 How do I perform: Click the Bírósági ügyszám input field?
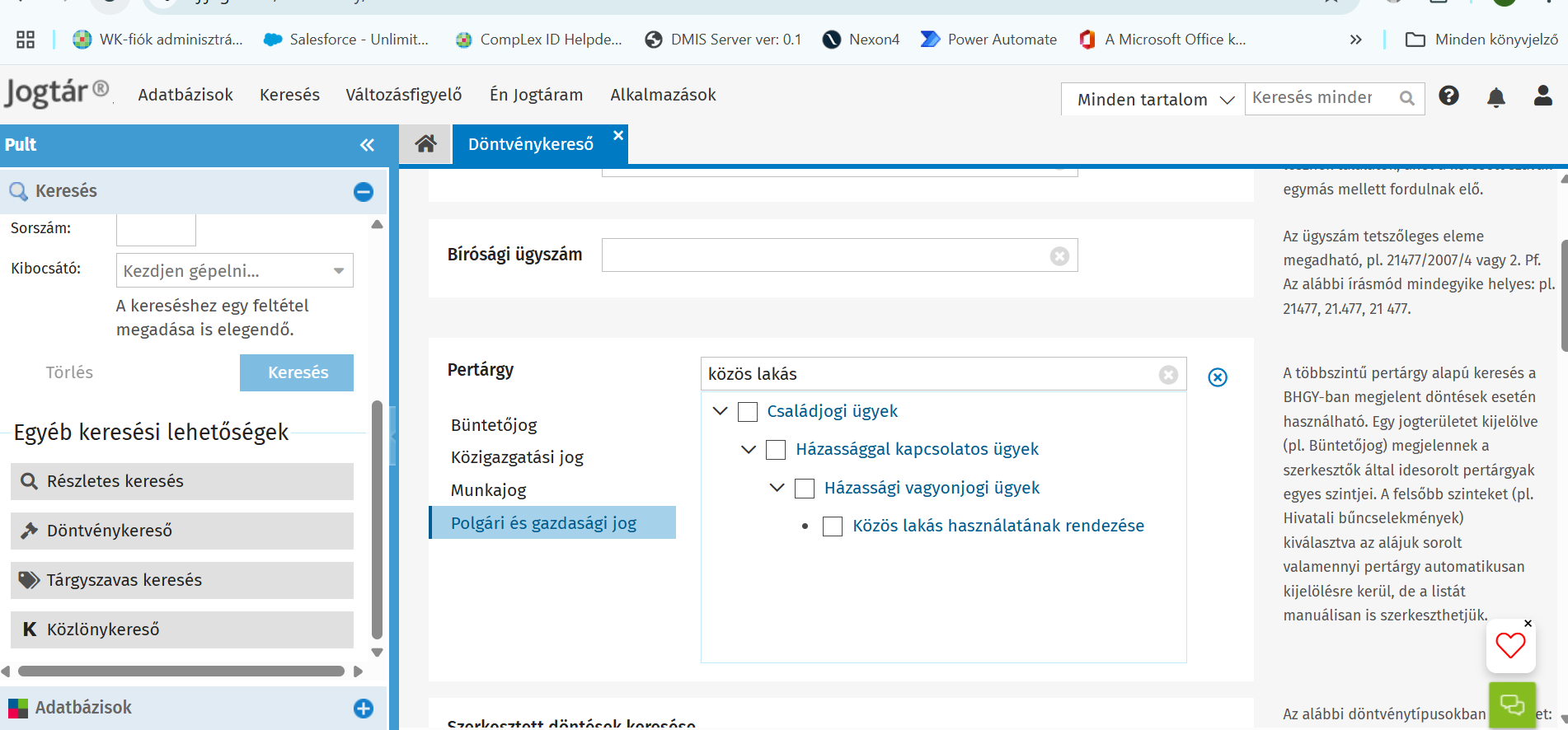[x=824, y=255]
